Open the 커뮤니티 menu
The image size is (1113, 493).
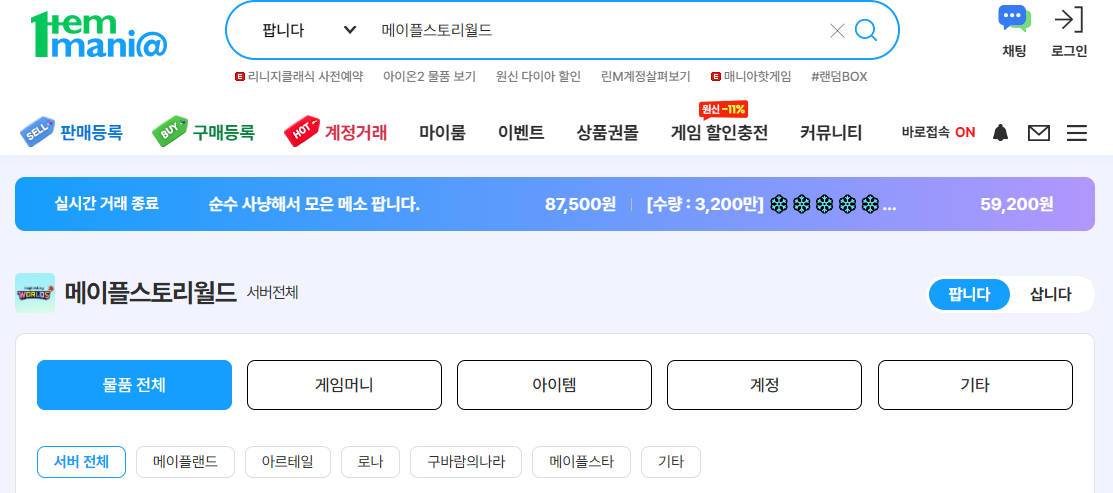click(831, 133)
